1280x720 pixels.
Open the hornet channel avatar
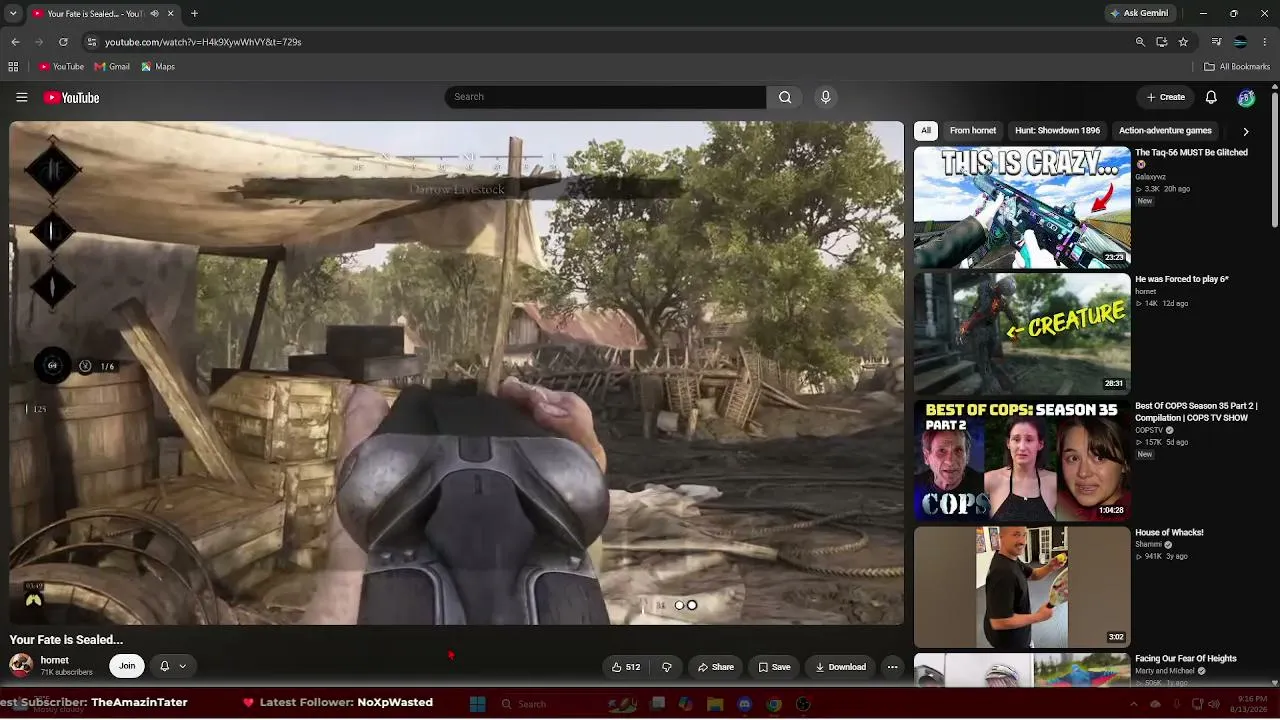[21, 665]
